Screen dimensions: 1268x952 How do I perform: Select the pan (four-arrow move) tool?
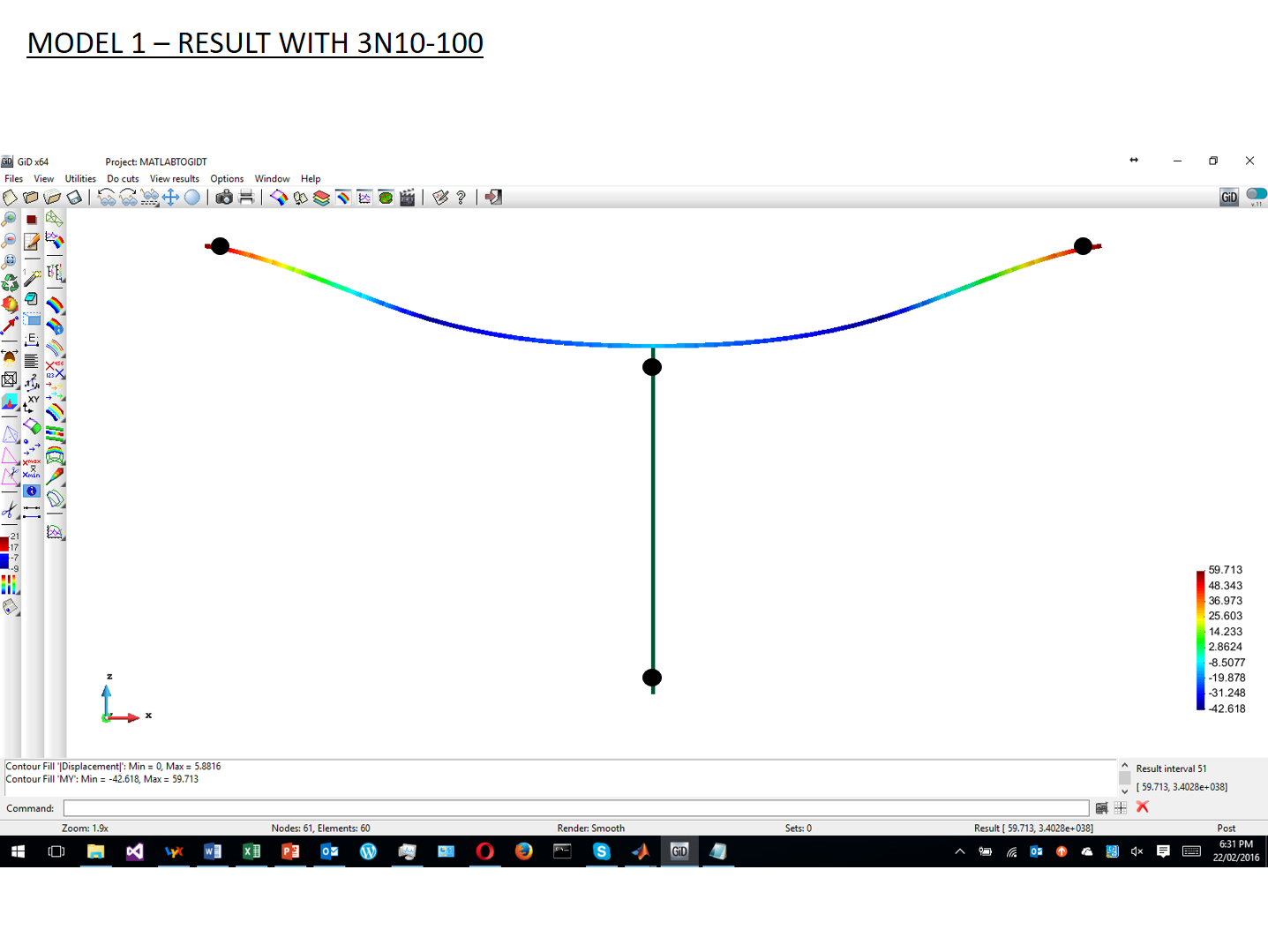170,198
